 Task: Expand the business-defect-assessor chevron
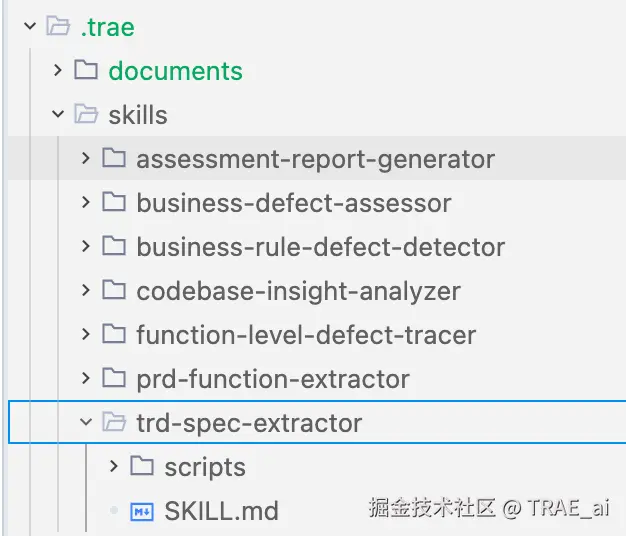[86, 203]
